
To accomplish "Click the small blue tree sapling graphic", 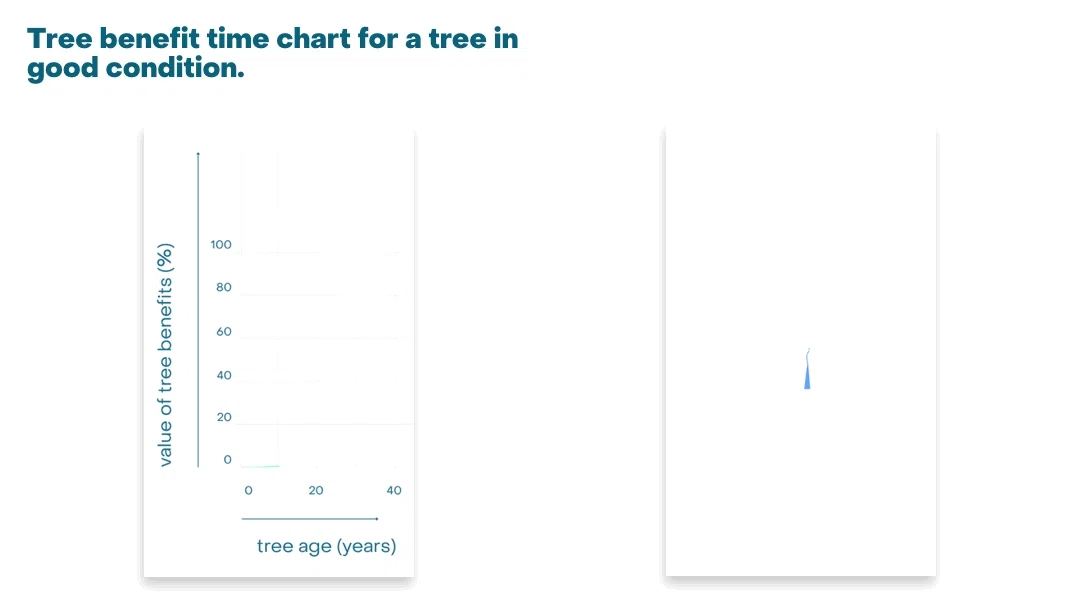I will click(807, 369).
